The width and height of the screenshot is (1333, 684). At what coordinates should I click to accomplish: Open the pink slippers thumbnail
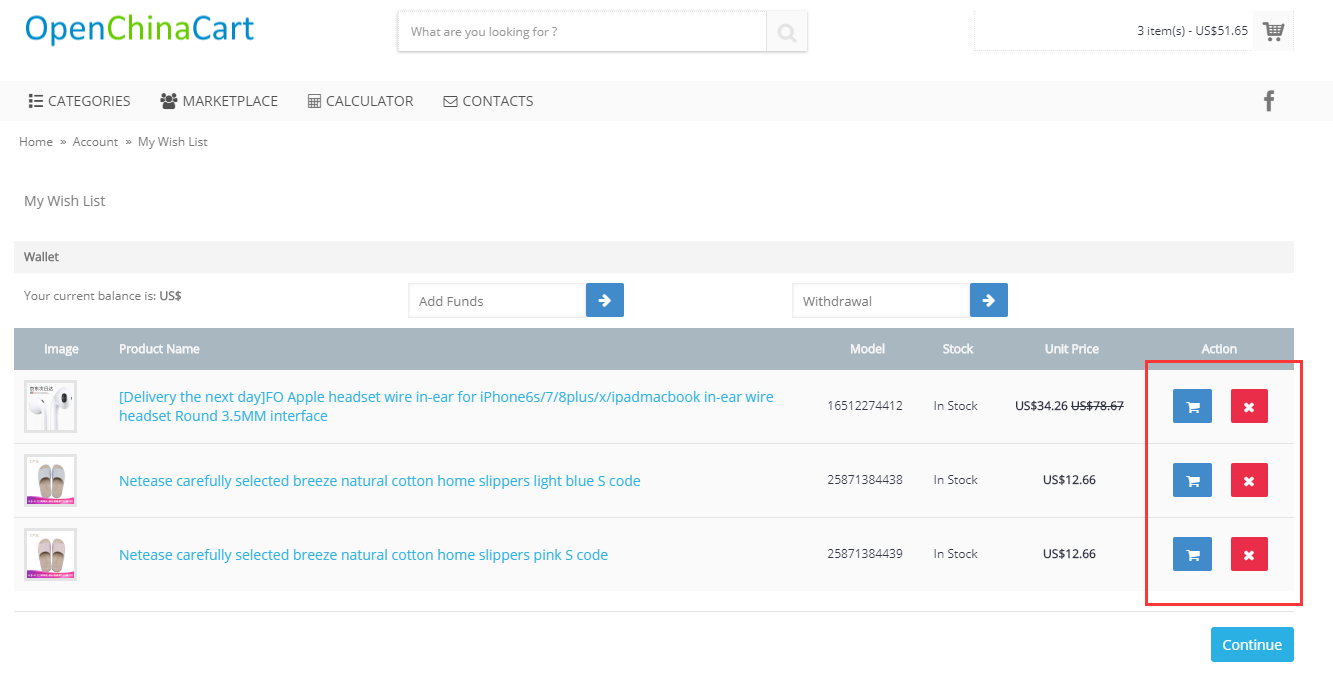pos(50,554)
